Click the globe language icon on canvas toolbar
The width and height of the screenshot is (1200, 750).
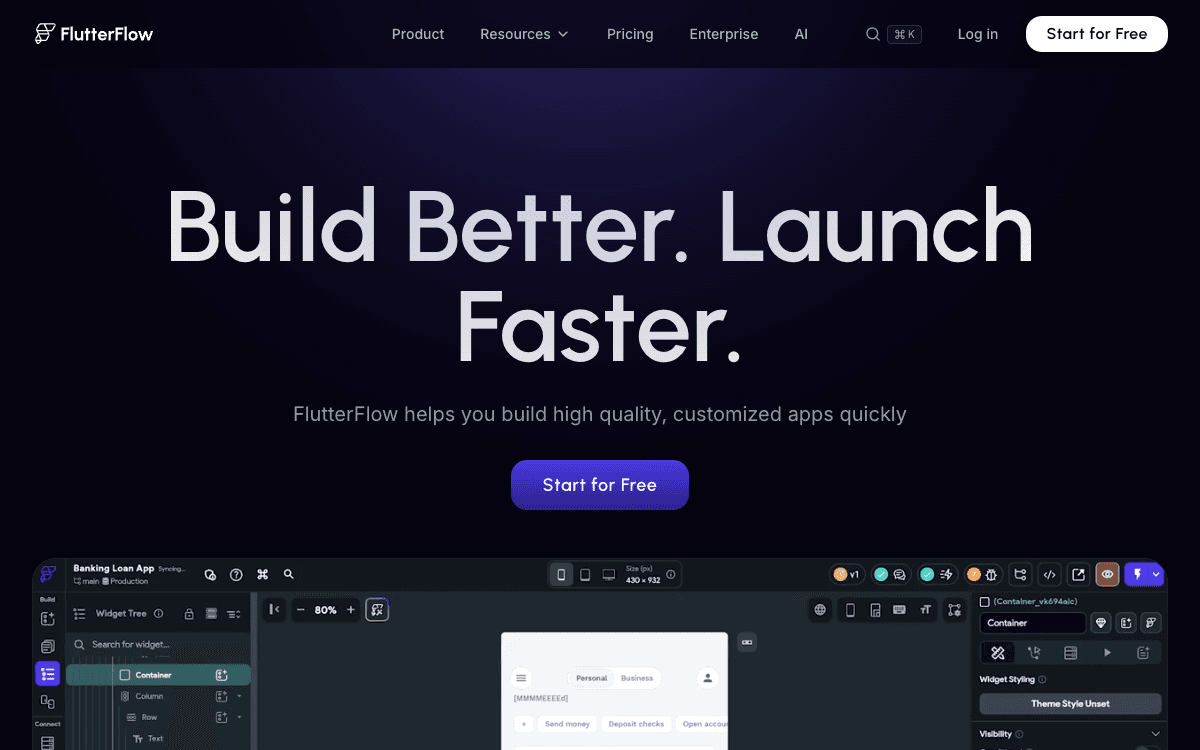coord(820,609)
